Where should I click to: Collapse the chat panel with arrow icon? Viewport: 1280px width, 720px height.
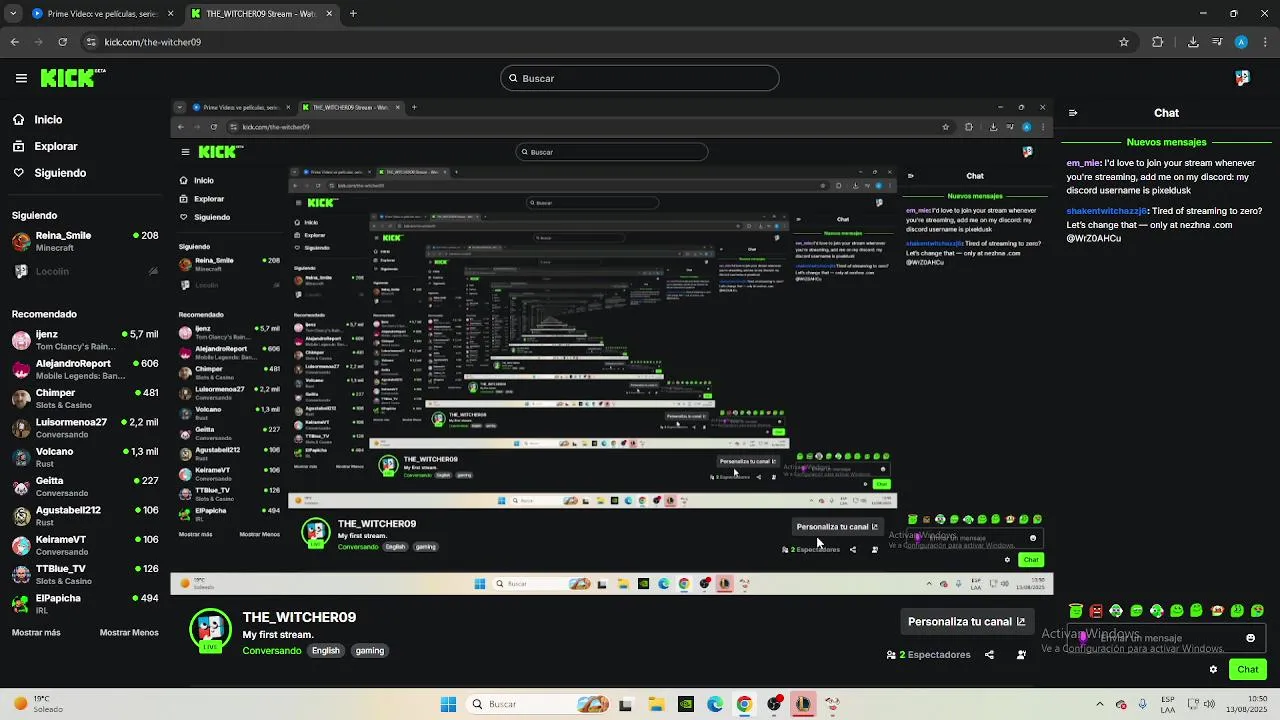(1072, 113)
